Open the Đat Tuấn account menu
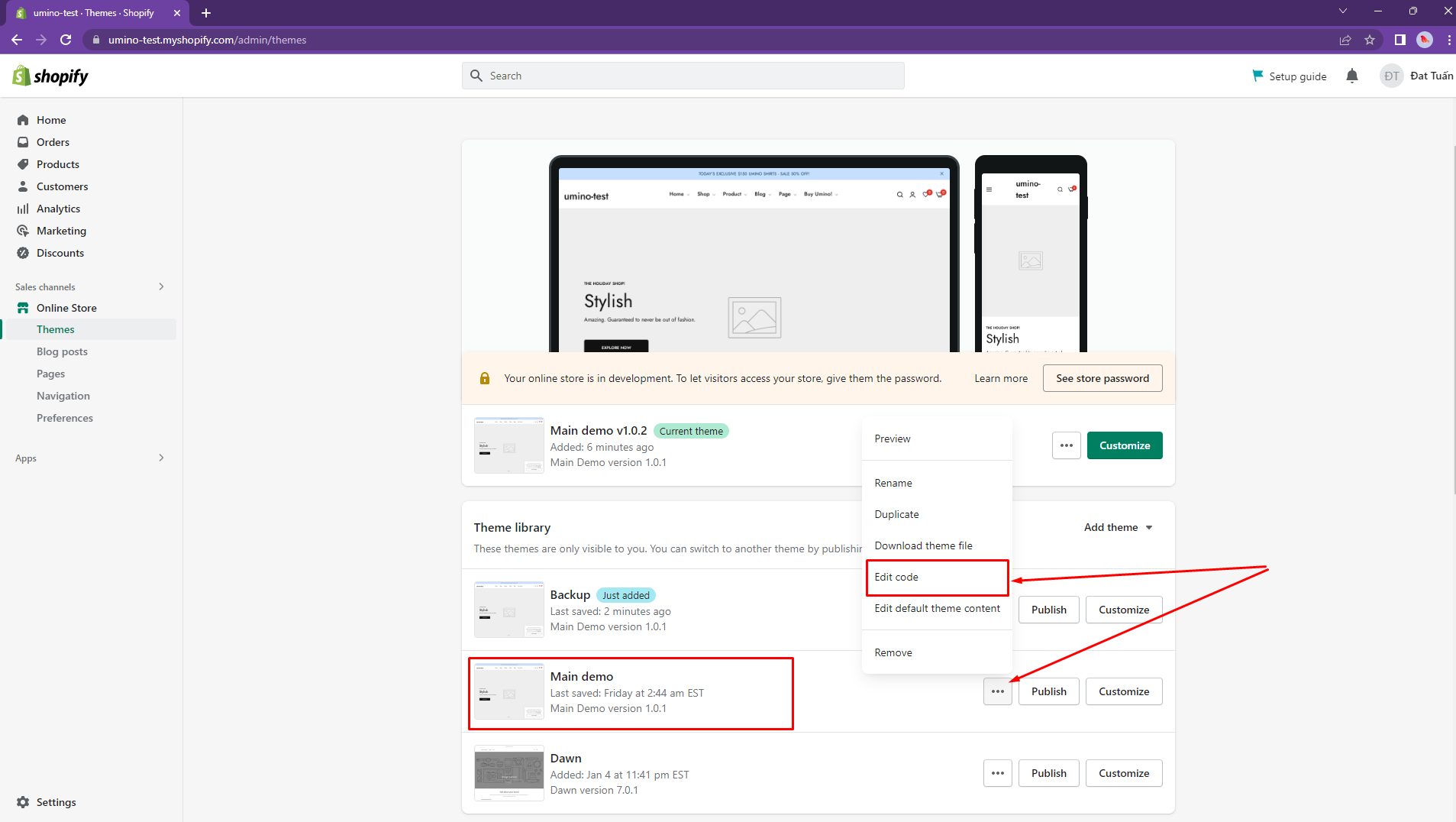 [1416, 76]
